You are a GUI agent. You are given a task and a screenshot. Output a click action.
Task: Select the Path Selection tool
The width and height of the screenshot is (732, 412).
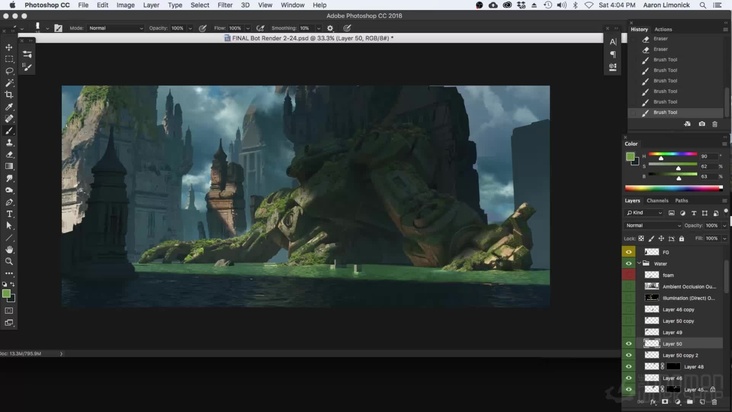click(x=9, y=226)
